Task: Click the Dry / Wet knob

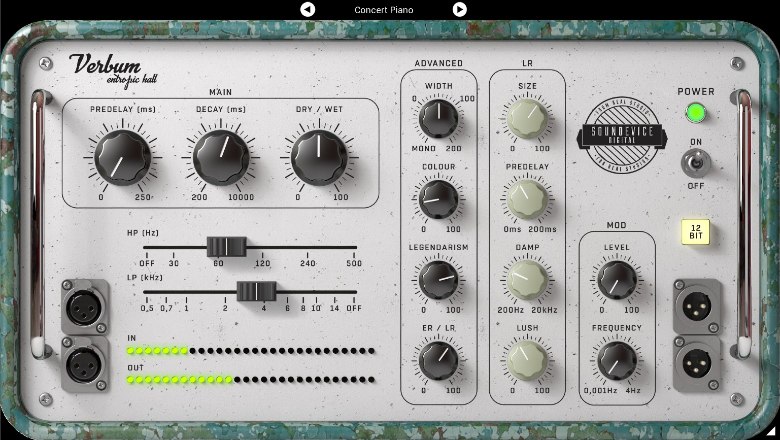Action: (x=319, y=157)
